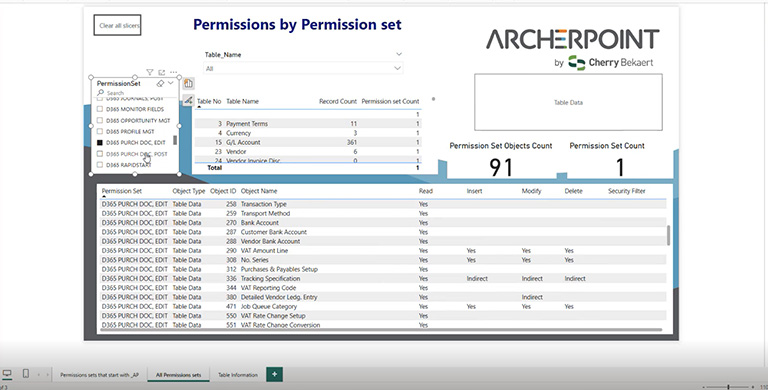The image size is (768, 390).
Task: Click the Cherry Bekaert logo mark
Action: [x=577, y=63]
